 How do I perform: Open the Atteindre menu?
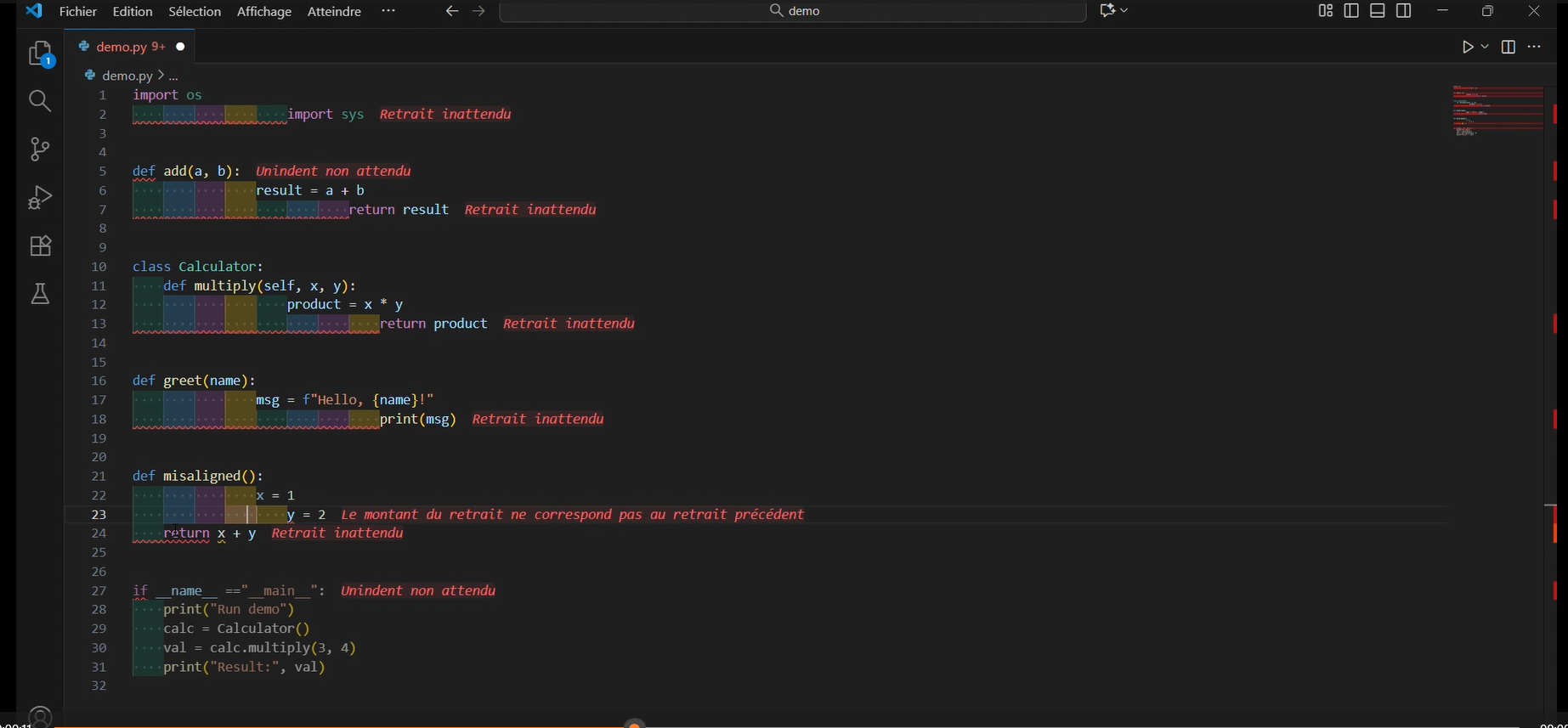click(x=334, y=11)
